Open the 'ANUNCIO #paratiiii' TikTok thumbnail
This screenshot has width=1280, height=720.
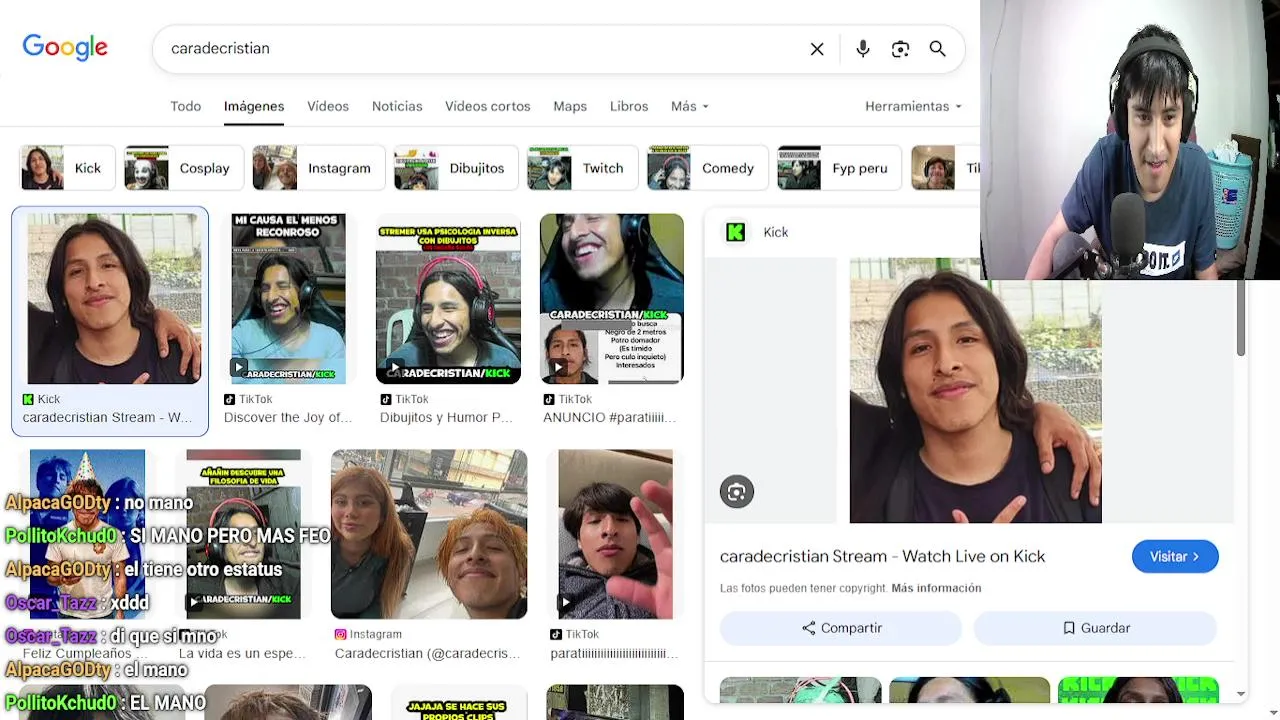612,298
